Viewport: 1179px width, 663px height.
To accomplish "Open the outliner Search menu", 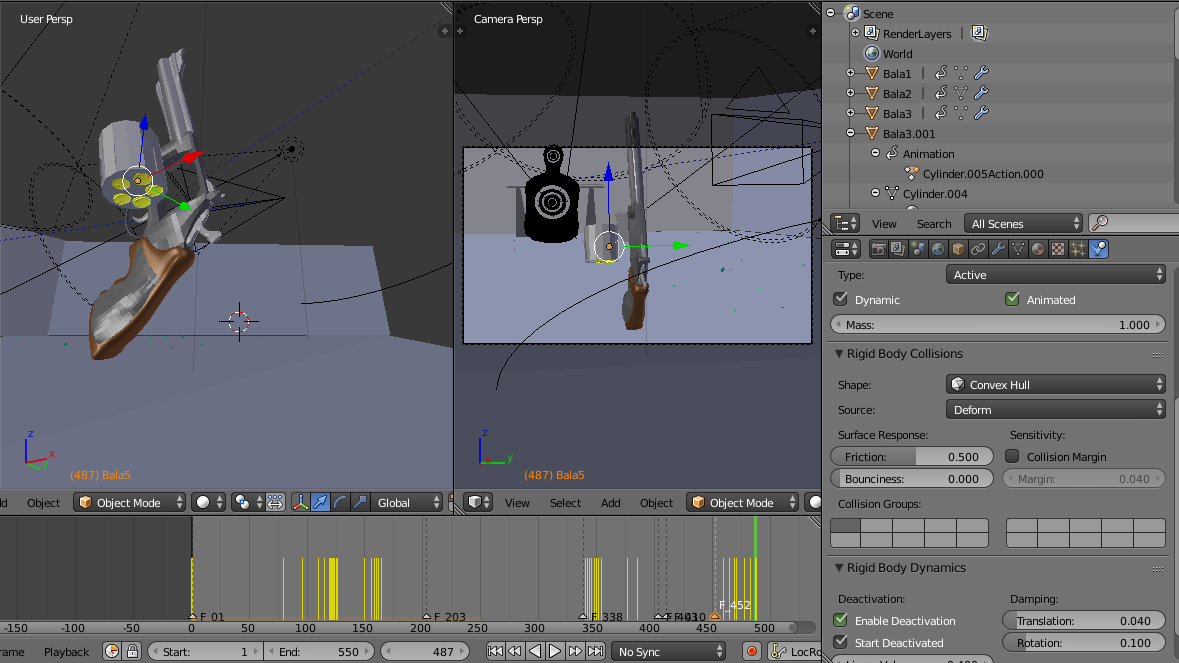I will (933, 224).
